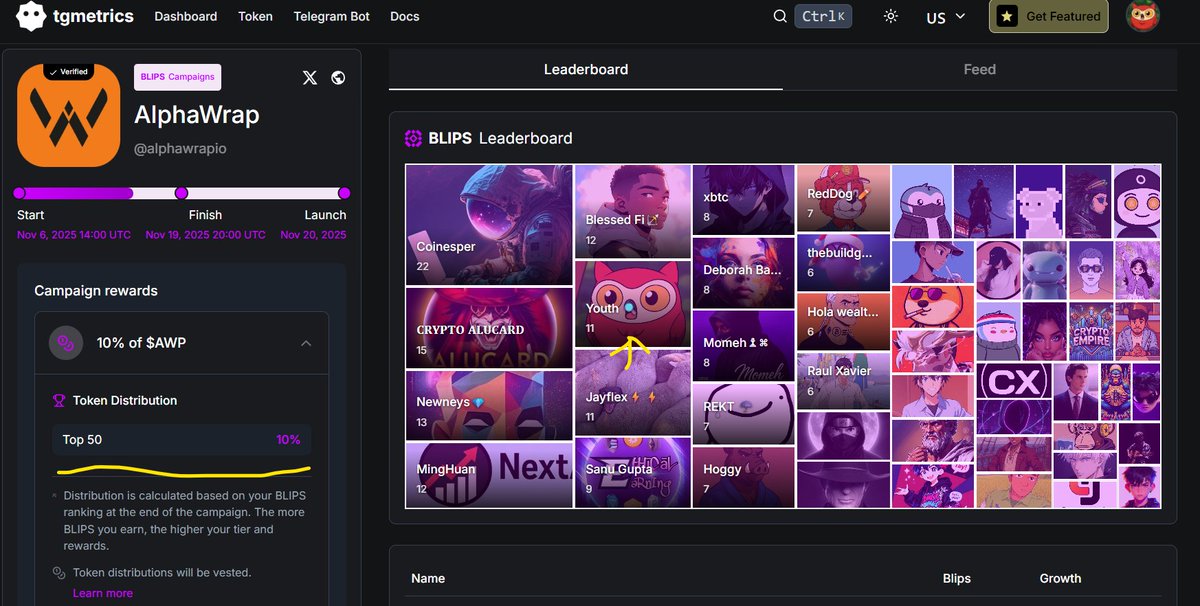The height and width of the screenshot is (606, 1200).
Task: Collapse the 10% of $AWP rewards section
Action: [306, 343]
